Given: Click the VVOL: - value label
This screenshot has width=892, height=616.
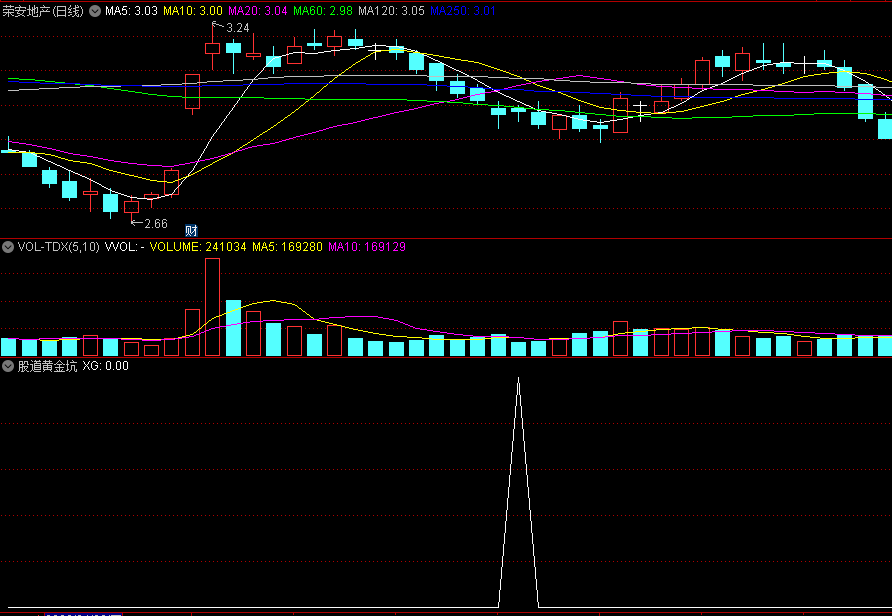Looking at the screenshot, I should click(125, 247).
